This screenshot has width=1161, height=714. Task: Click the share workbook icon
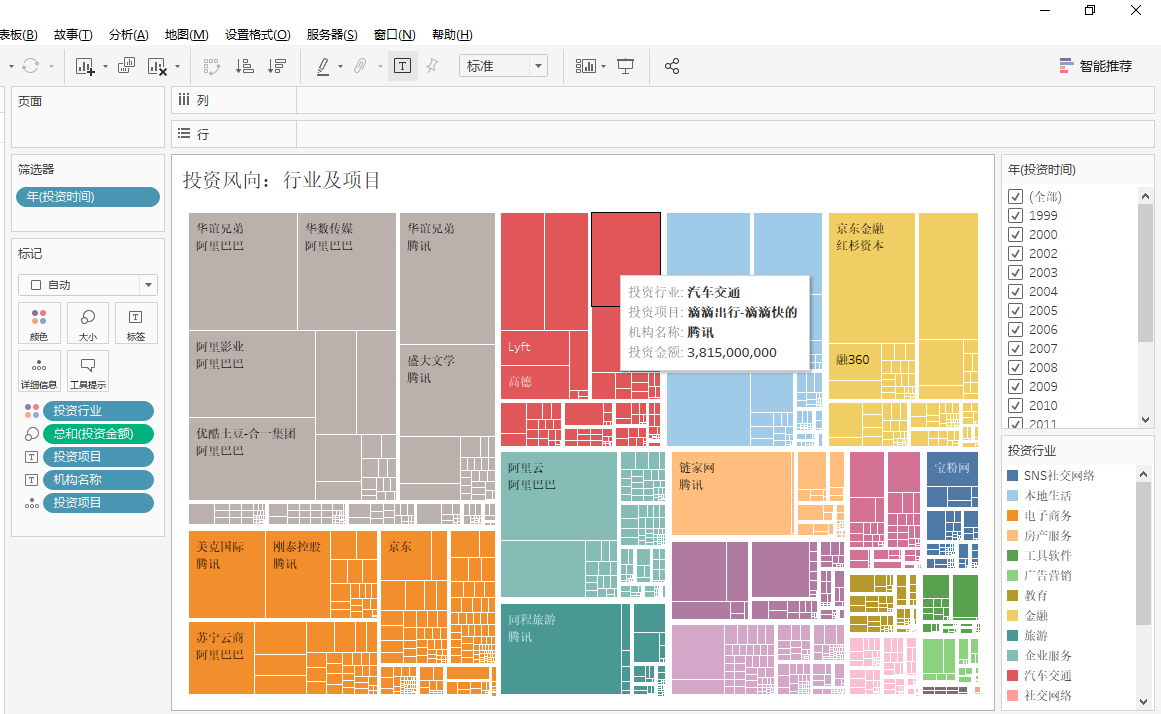672,67
